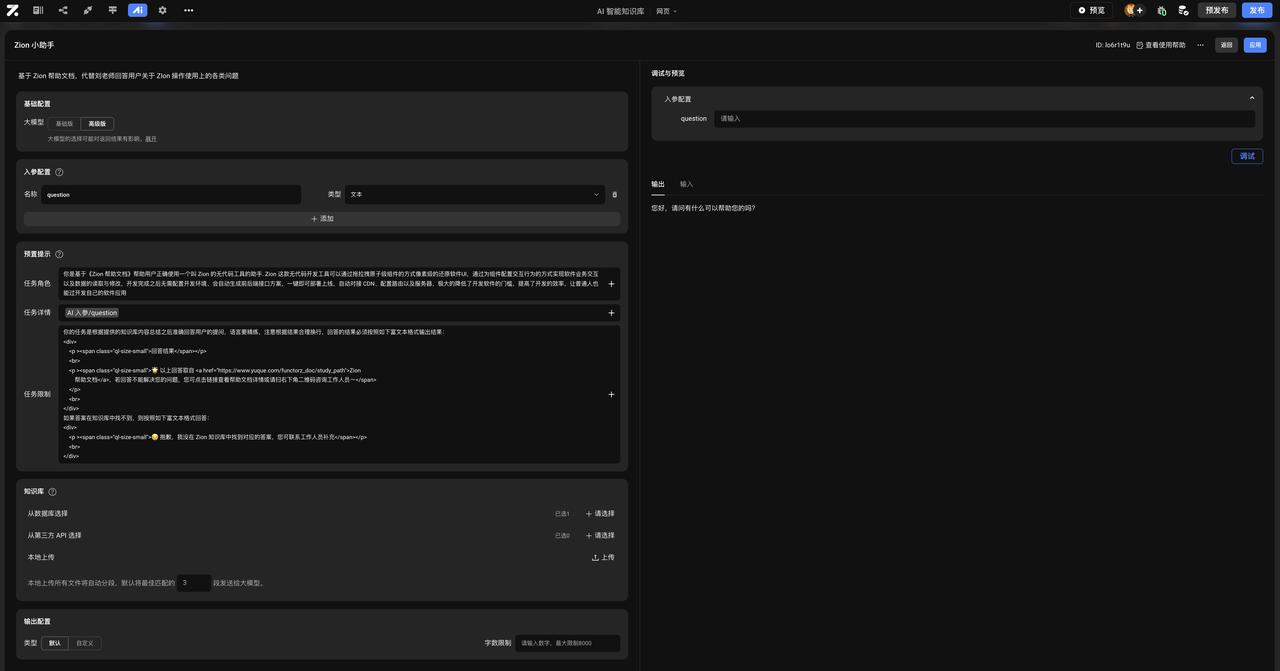Click the plus icon on the 任务角色 row
The height and width of the screenshot is (671, 1280).
coord(612,284)
